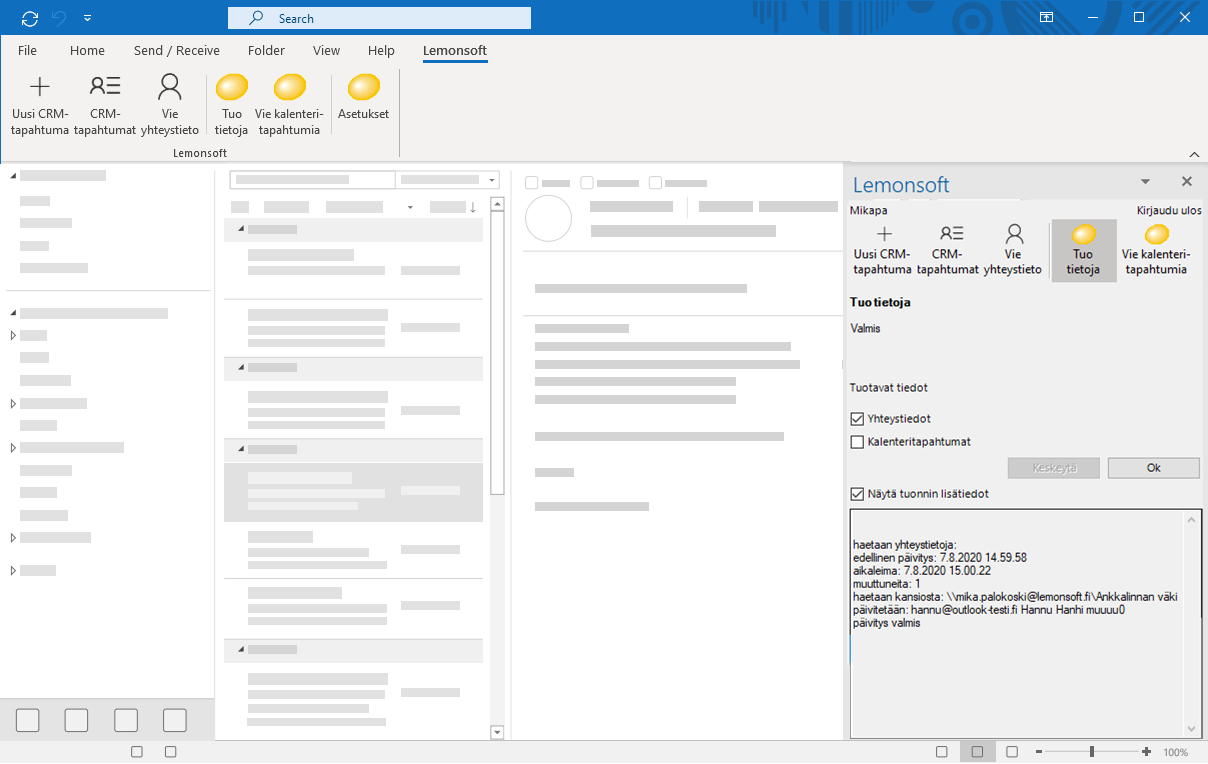This screenshot has height=764, width=1208.
Task: Open the File menu
Action: pyautogui.click(x=27, y=50)
